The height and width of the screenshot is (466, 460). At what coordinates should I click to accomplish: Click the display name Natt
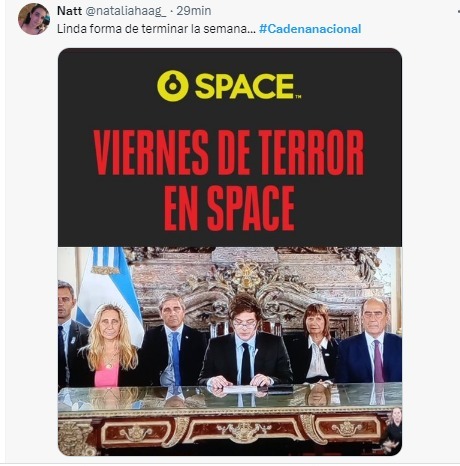tap(69, 11)
